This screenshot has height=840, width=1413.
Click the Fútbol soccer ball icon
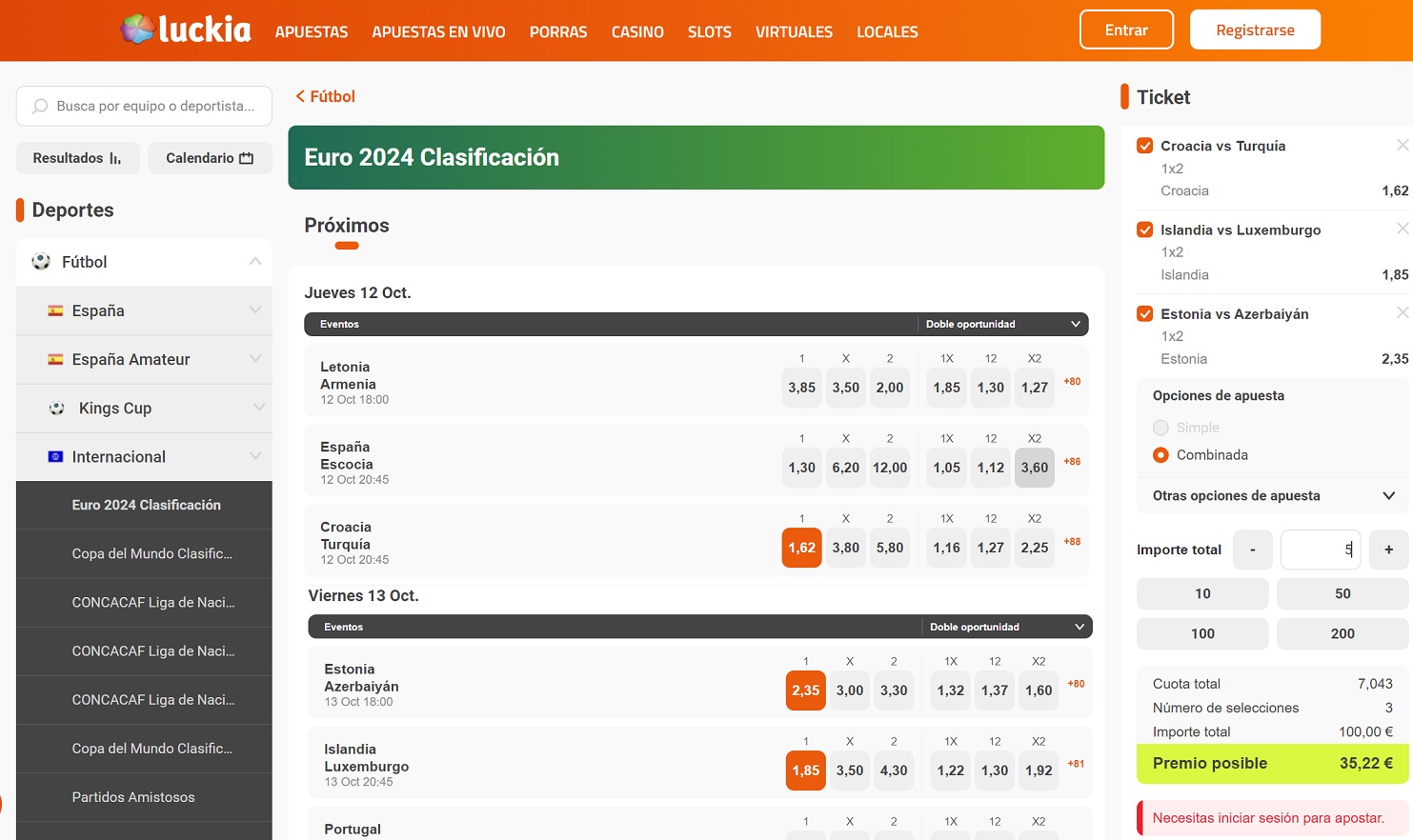coord(41,261)
